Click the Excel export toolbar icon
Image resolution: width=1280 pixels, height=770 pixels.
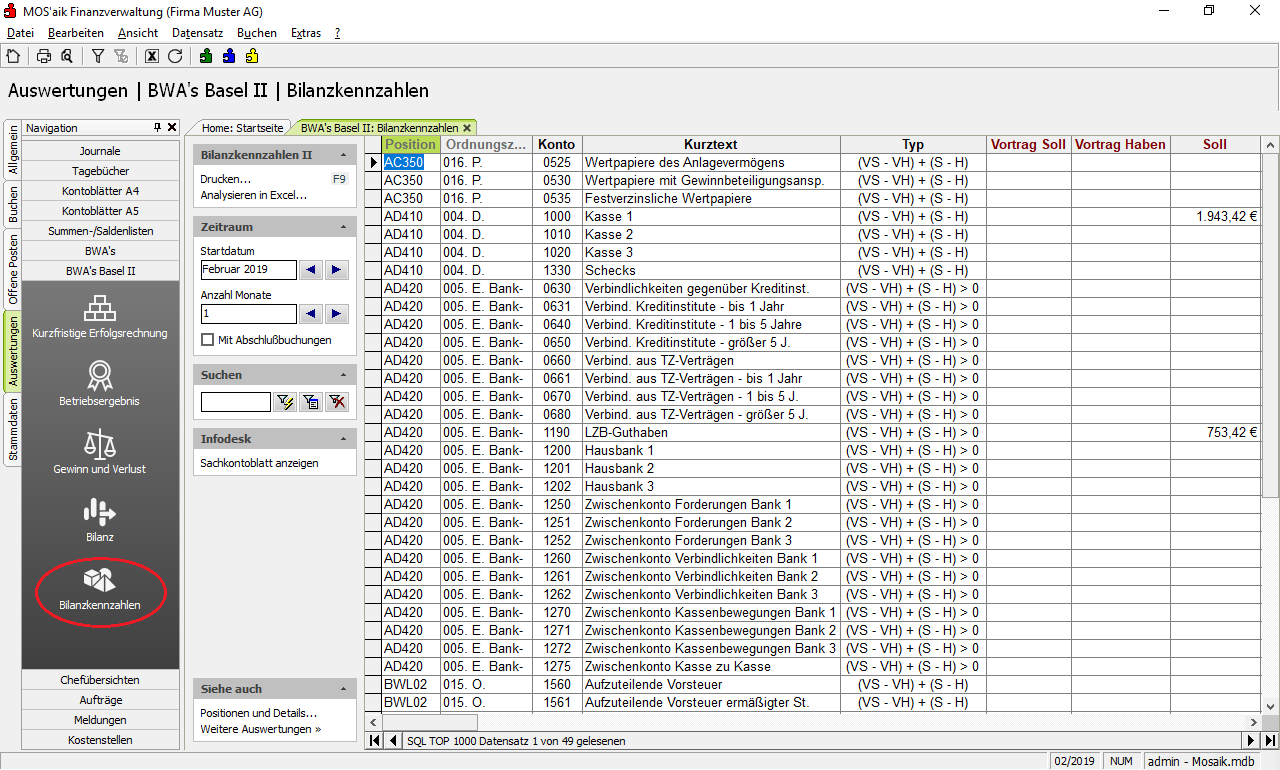152,56
